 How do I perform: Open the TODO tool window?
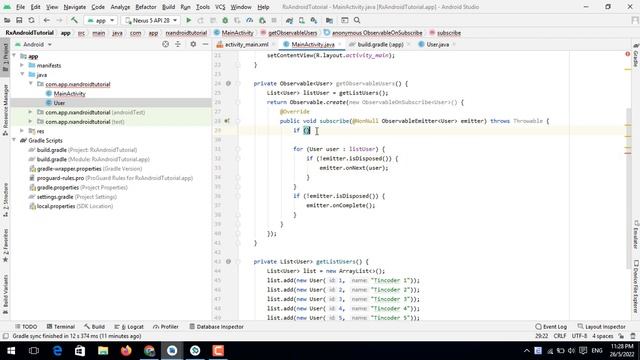[x=26, y=327]
